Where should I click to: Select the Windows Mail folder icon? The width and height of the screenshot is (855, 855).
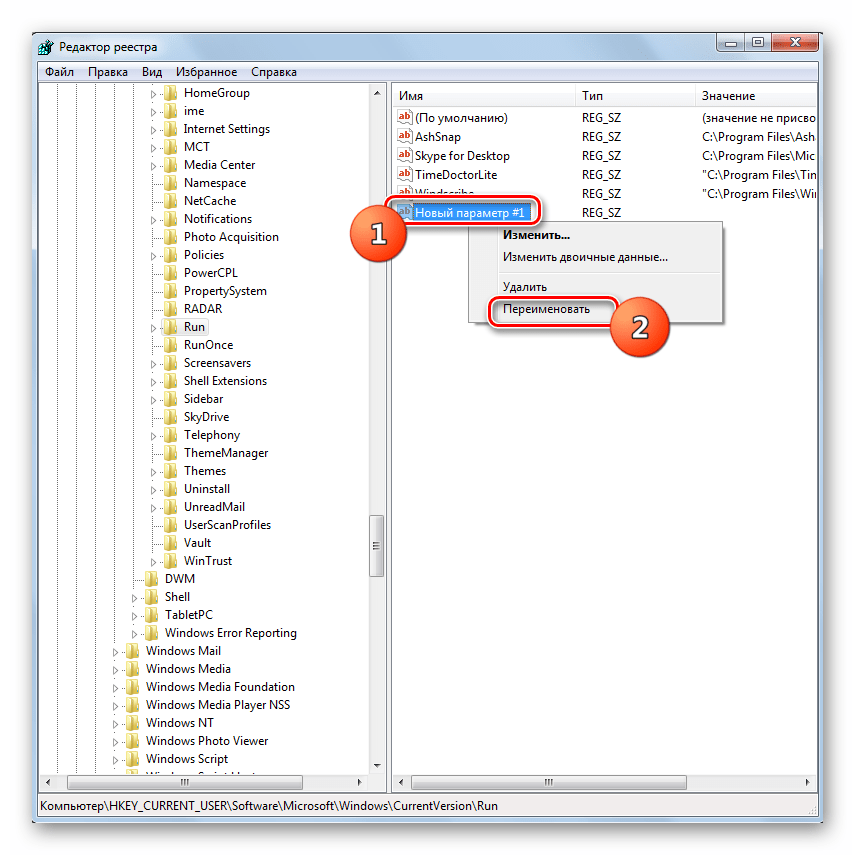point(133,651)
